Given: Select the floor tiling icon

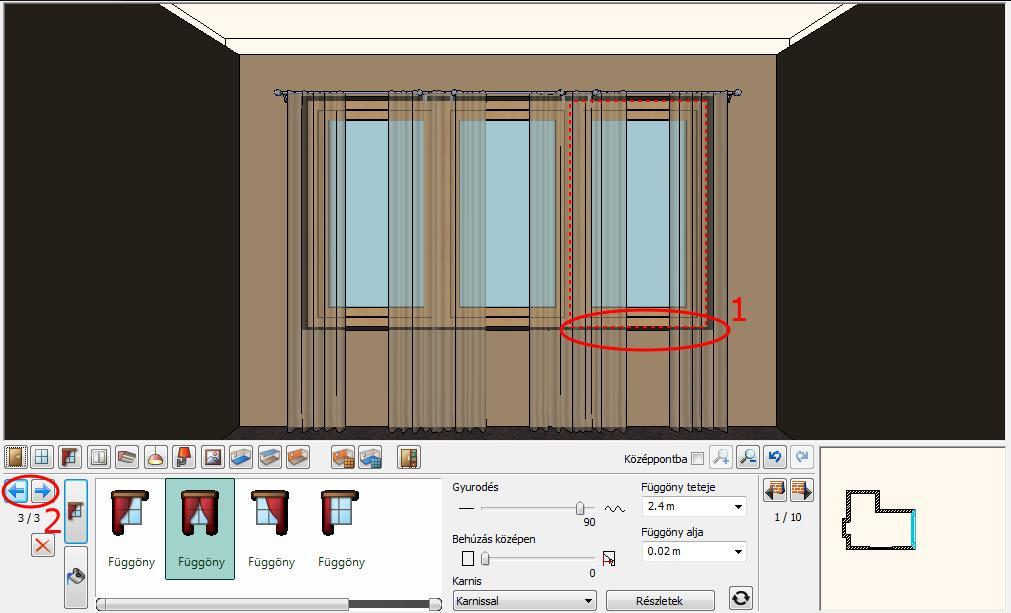Looking at the screenshot, I should [370, 458].
